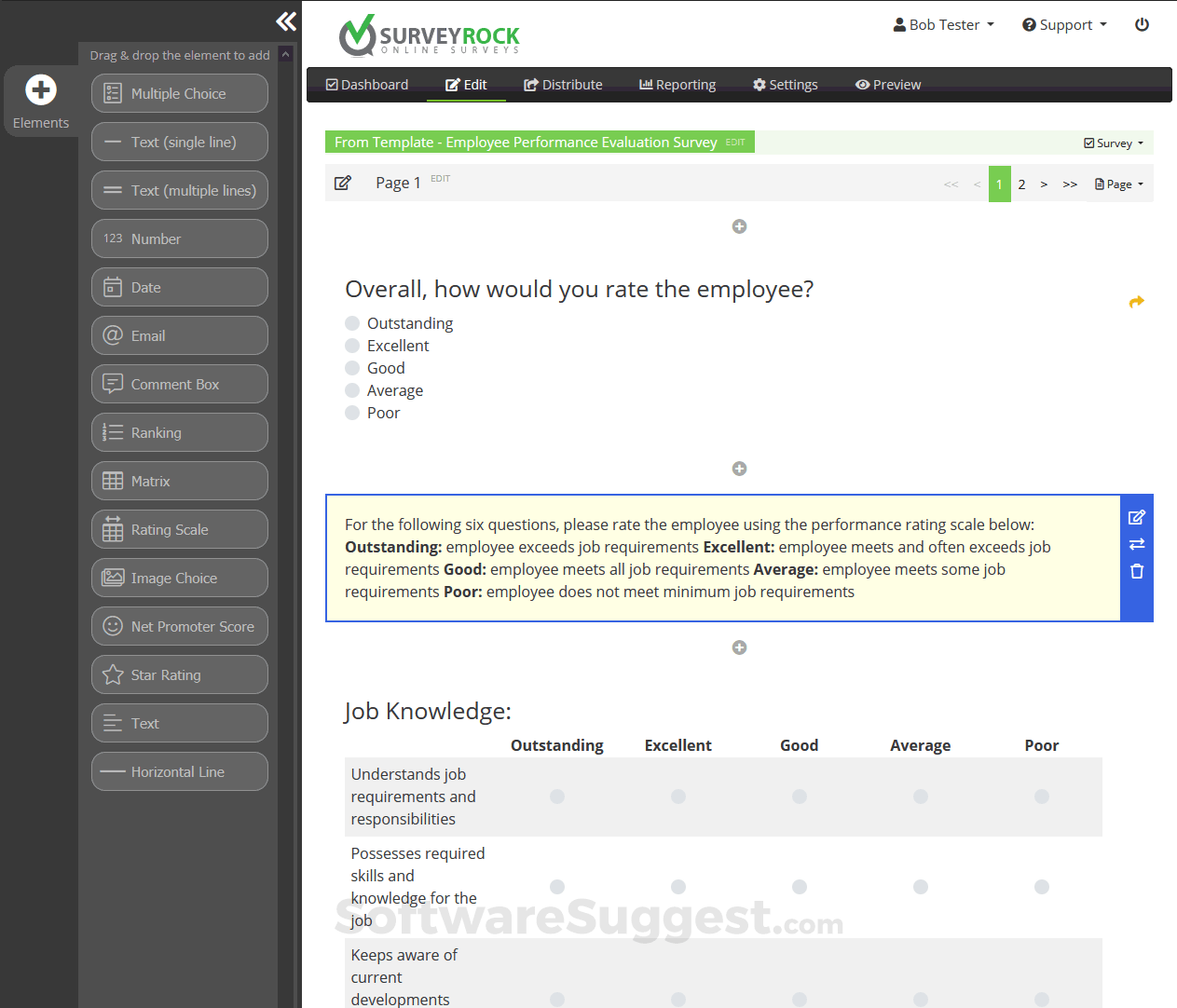Screen dimensions: 1177x1008
Task: Open the Reporting tab
Action: pyautogui.click(x=677, y=84)
